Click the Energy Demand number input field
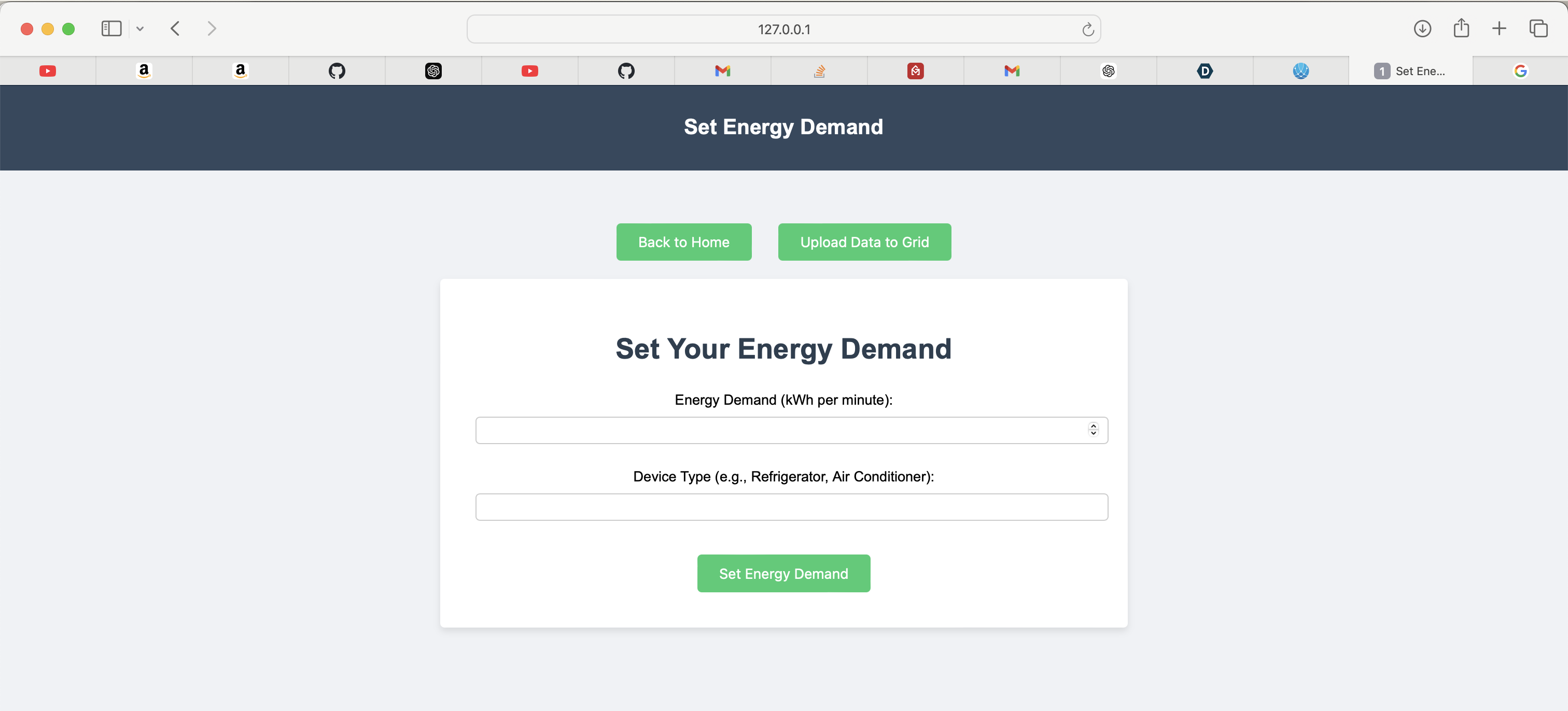The width and height of the screenshot is (1568, 711). click(779, 430)
